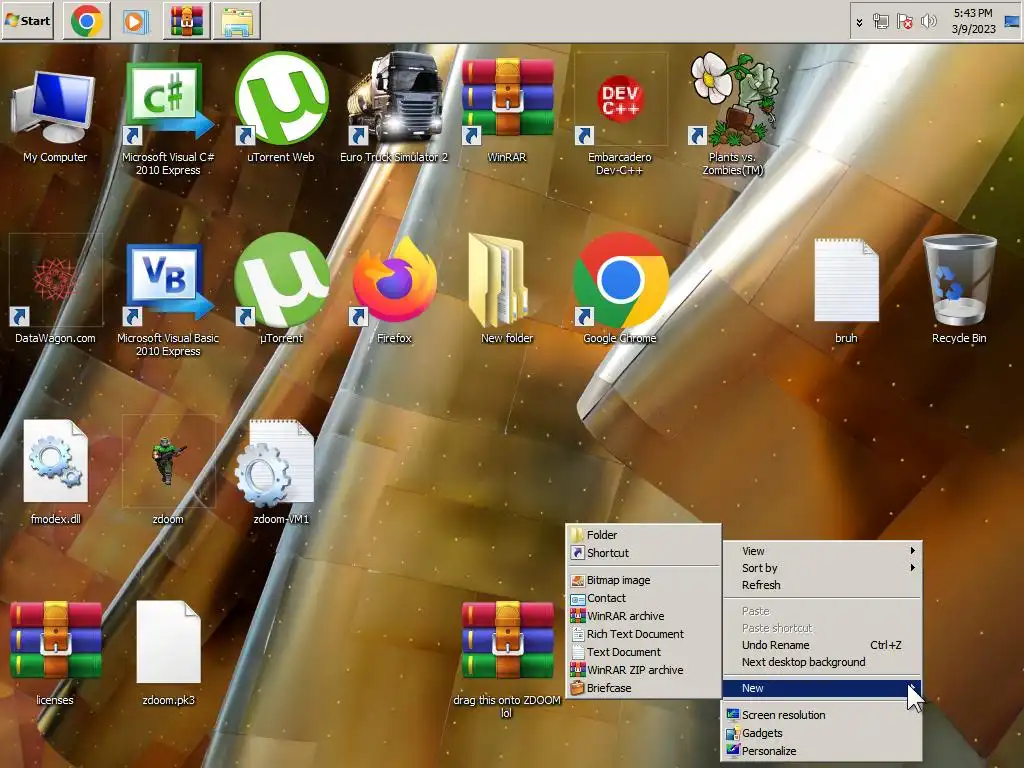
Task: Select the zdoom-VM1 file icon
Action: [281, 472]
